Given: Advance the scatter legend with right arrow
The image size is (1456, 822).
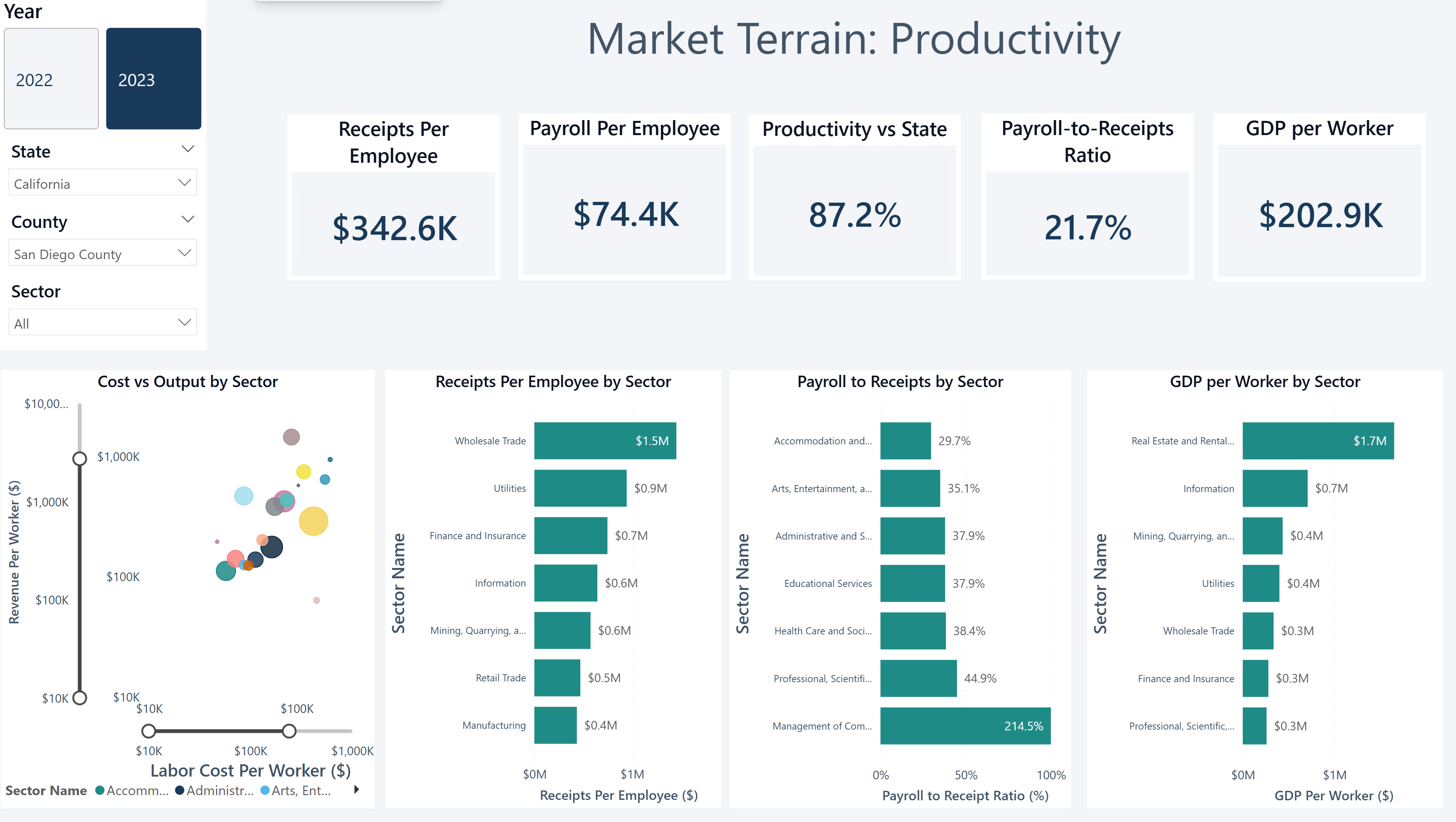Looking at the screenshot, I should coord(356,790).
